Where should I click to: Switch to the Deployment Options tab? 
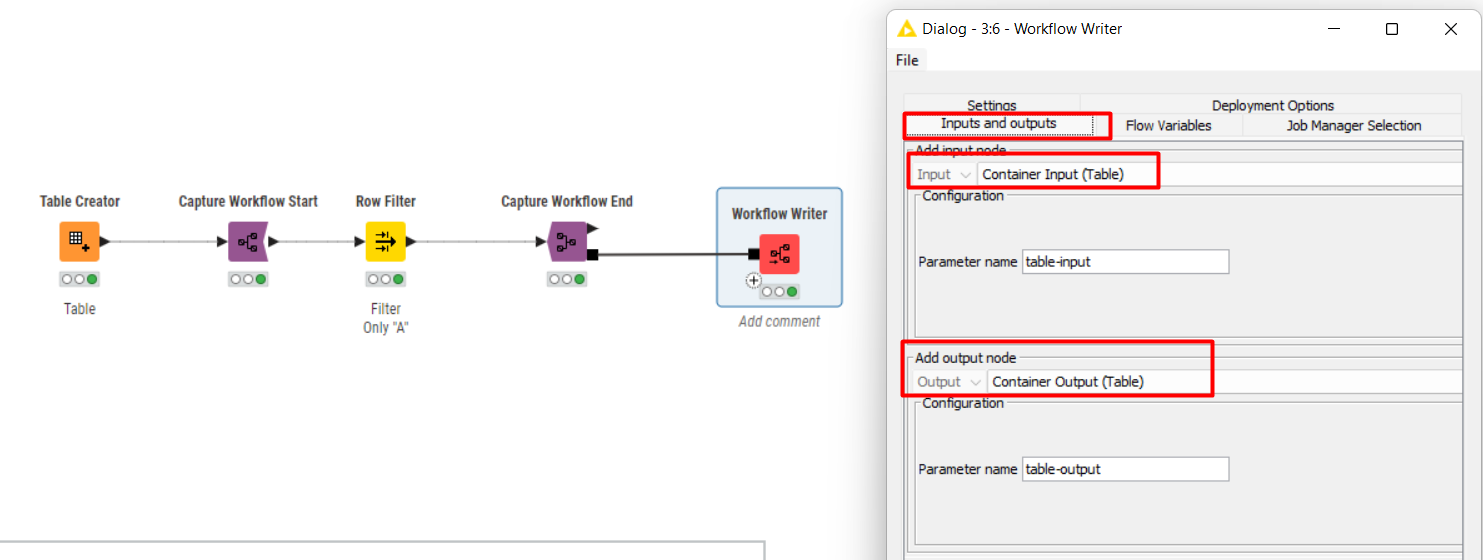(x=1273, y=105)
